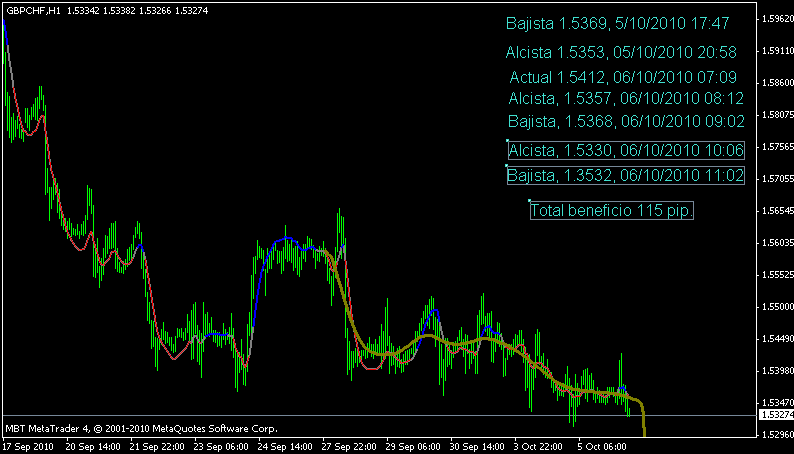Screen dimensions: 794x454
Task: Click the 1.55000 price scale value
Action: pyautogui.click(x=775, y=307)
